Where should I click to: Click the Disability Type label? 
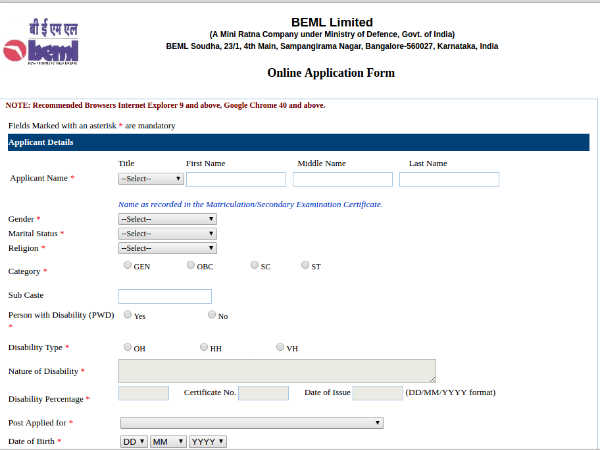point(35,347)
